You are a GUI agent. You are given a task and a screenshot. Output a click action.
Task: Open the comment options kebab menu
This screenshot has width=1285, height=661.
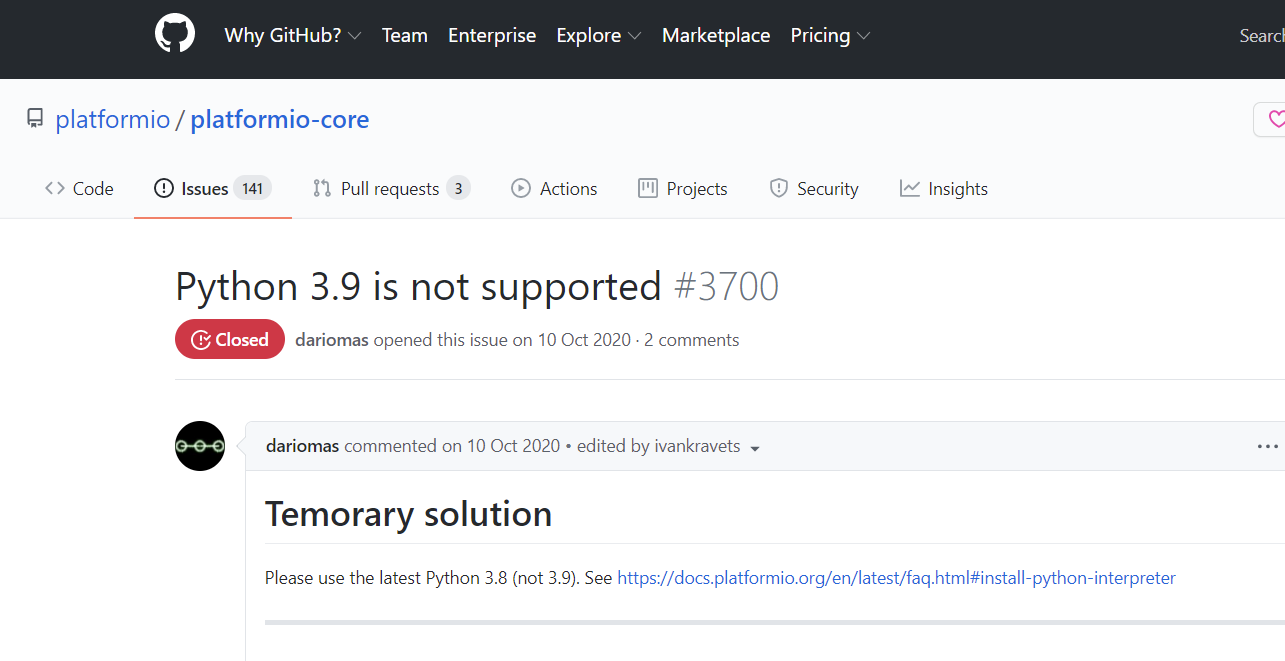pos(1268,446)
